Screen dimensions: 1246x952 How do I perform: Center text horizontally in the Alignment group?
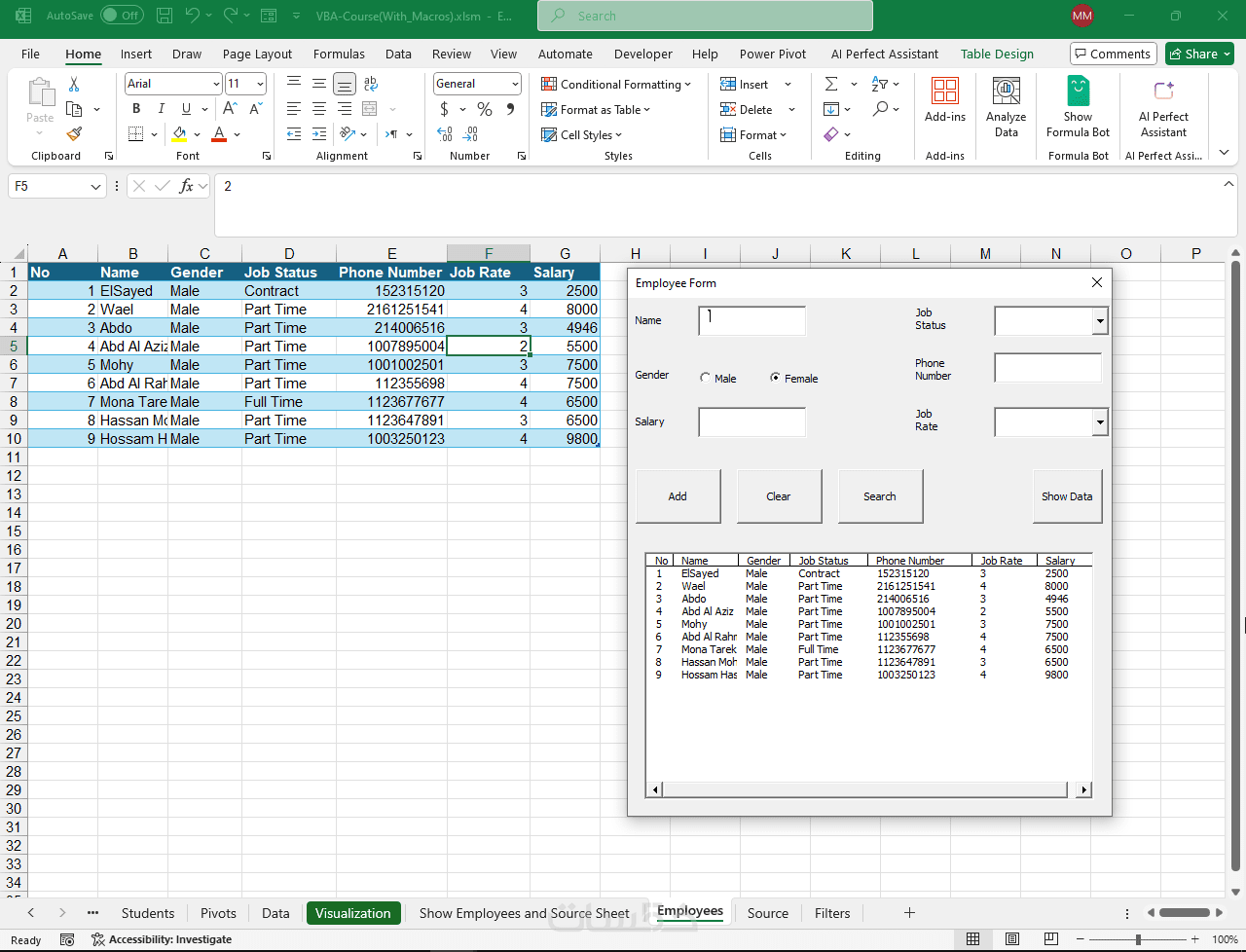tap(319, 109)
